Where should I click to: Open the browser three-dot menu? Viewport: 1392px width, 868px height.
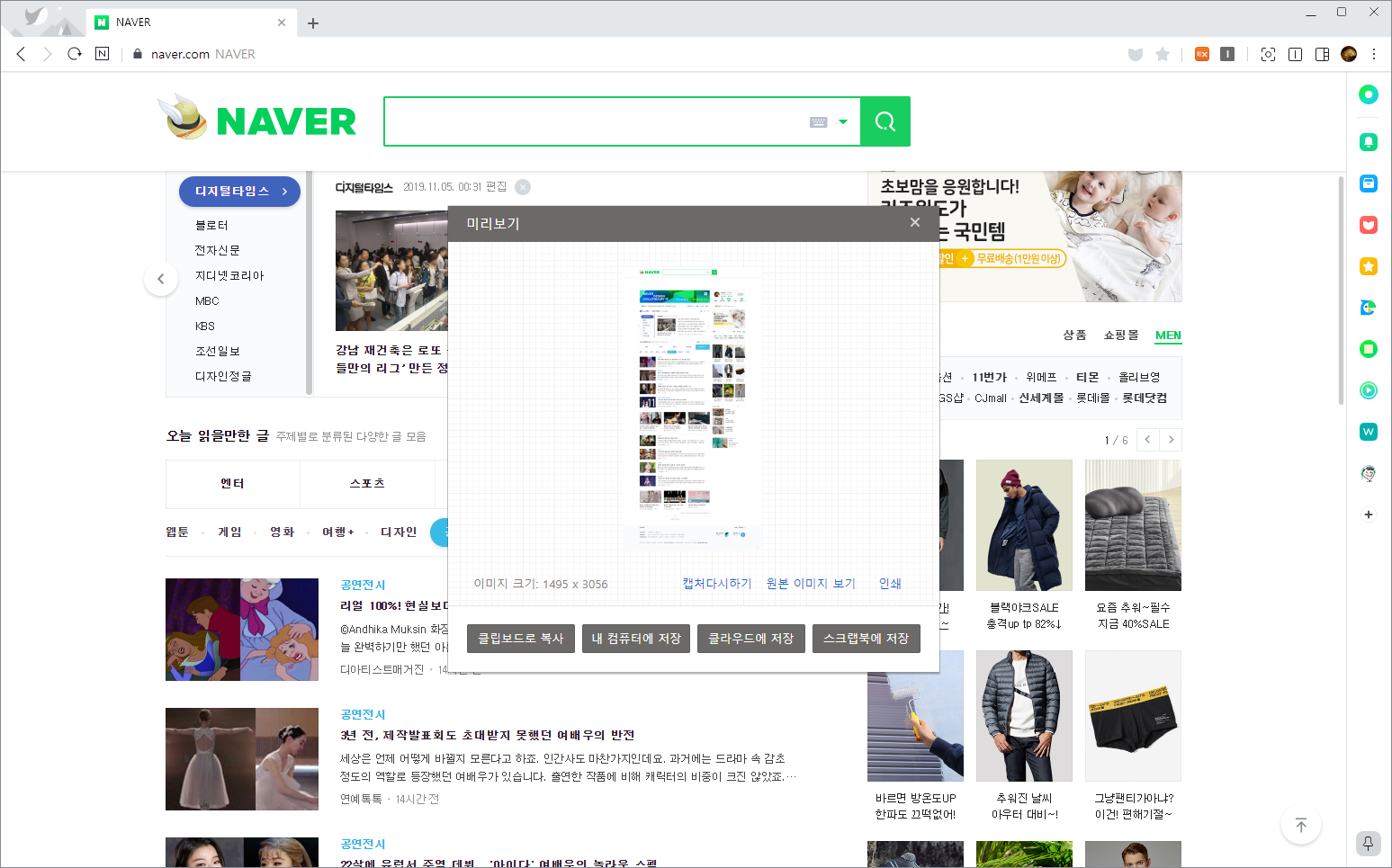[1374, 54]
